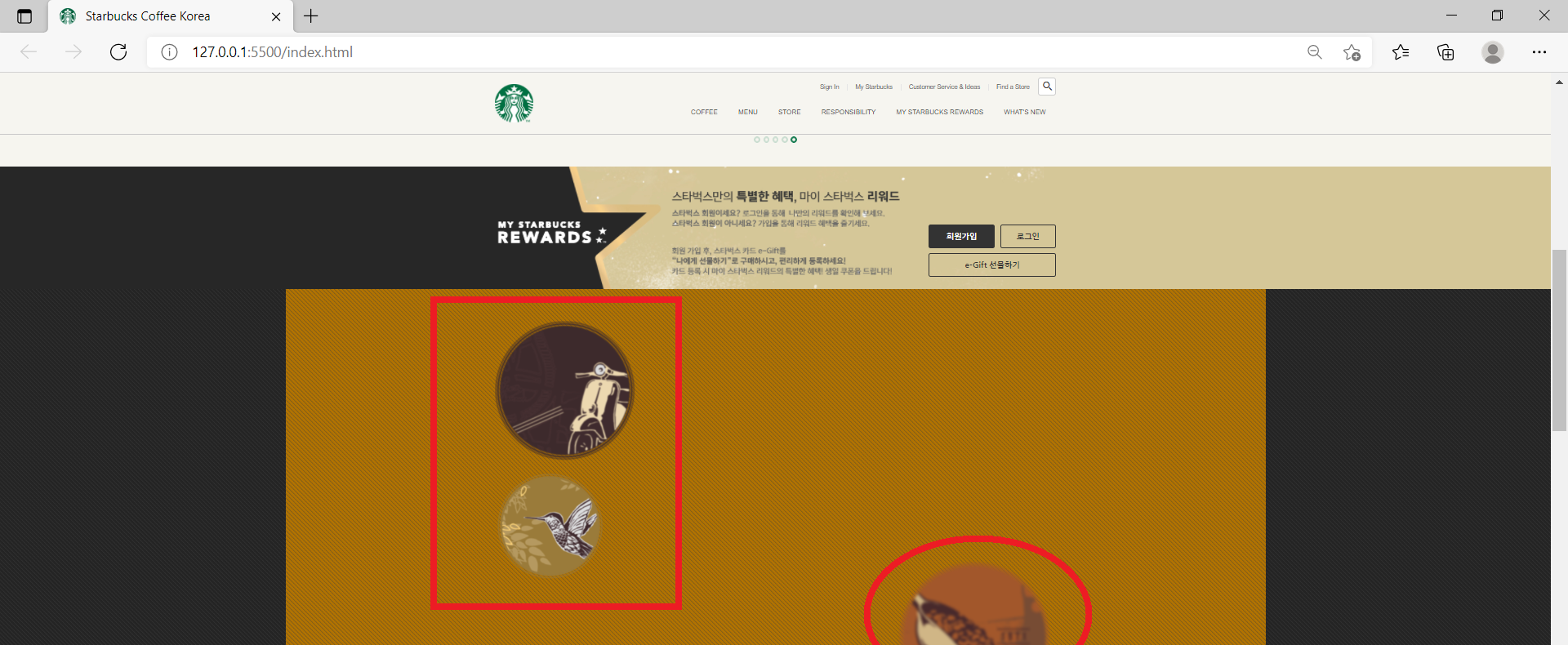The height and width of the screenshot is (645, 1568).
Task: Open the browser profile avatar
Action: click(1493, 52)
